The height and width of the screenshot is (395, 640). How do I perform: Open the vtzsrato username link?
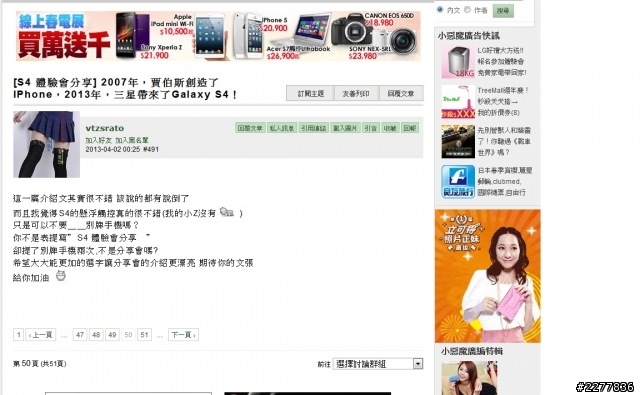click(104, 128)
